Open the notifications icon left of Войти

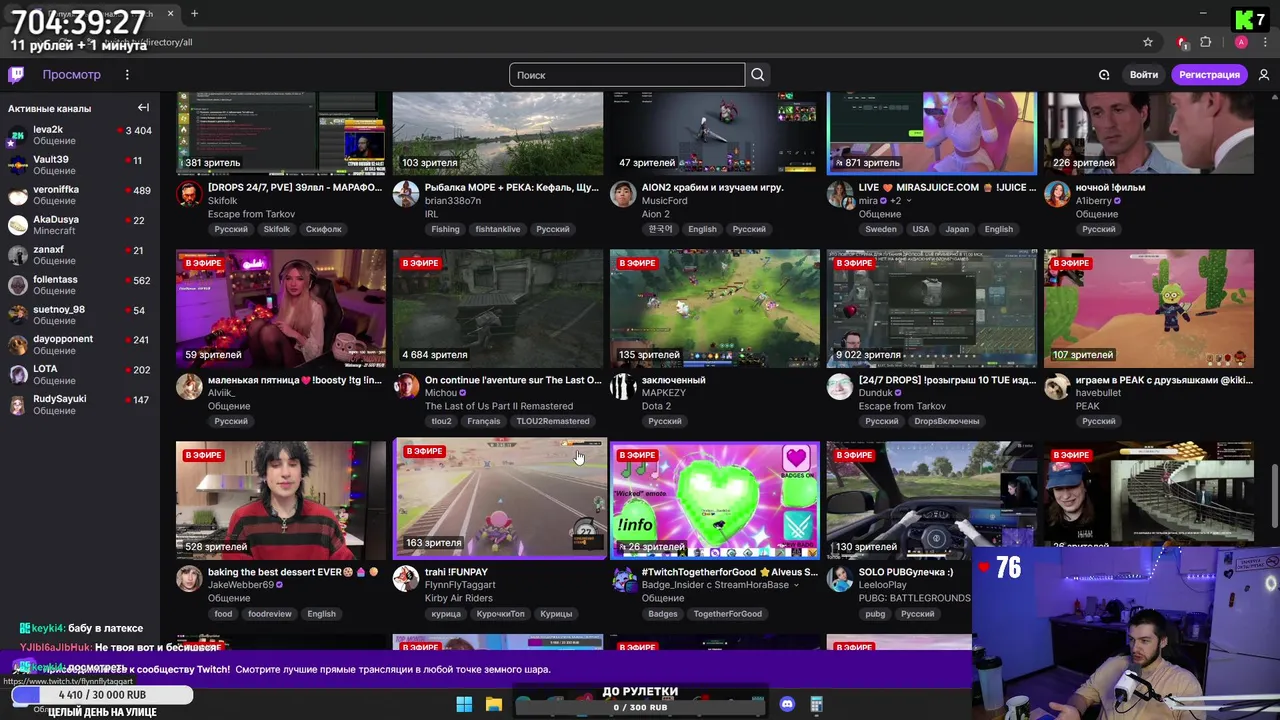click(1104, 75)
